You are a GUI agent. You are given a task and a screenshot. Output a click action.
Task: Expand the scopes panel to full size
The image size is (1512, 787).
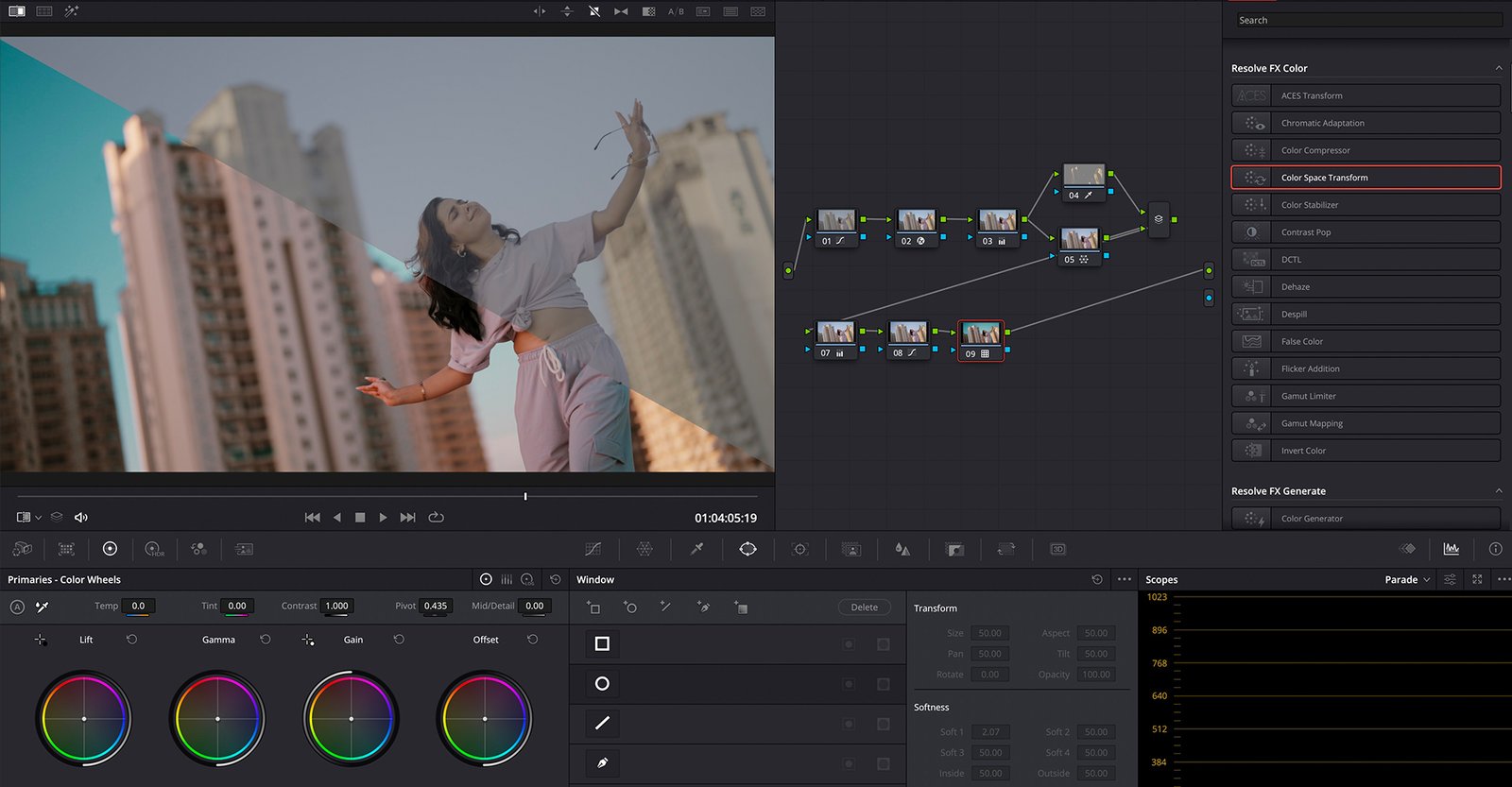[1477, 579]
